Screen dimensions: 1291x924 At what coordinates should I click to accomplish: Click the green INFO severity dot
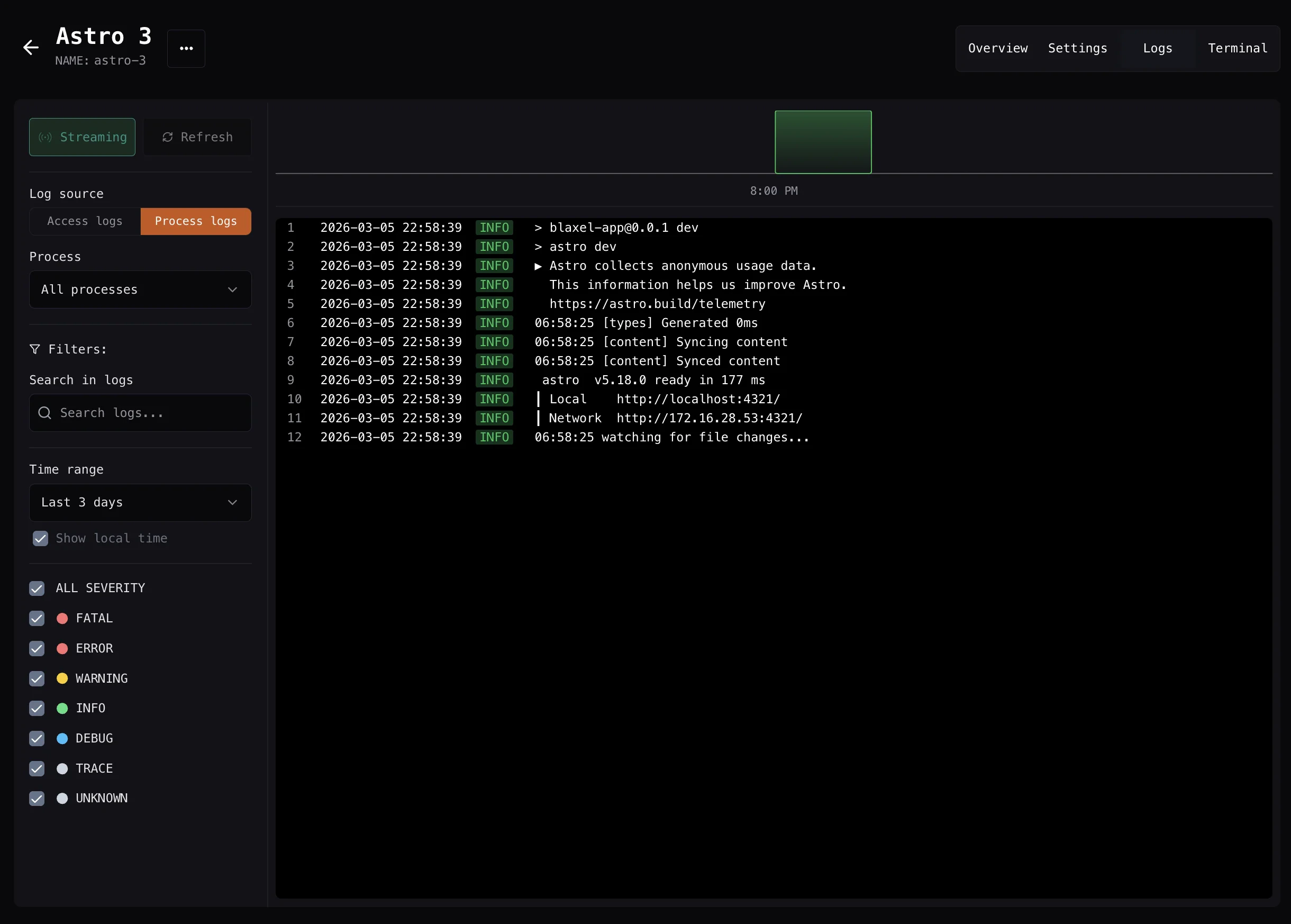coord(61,709)
